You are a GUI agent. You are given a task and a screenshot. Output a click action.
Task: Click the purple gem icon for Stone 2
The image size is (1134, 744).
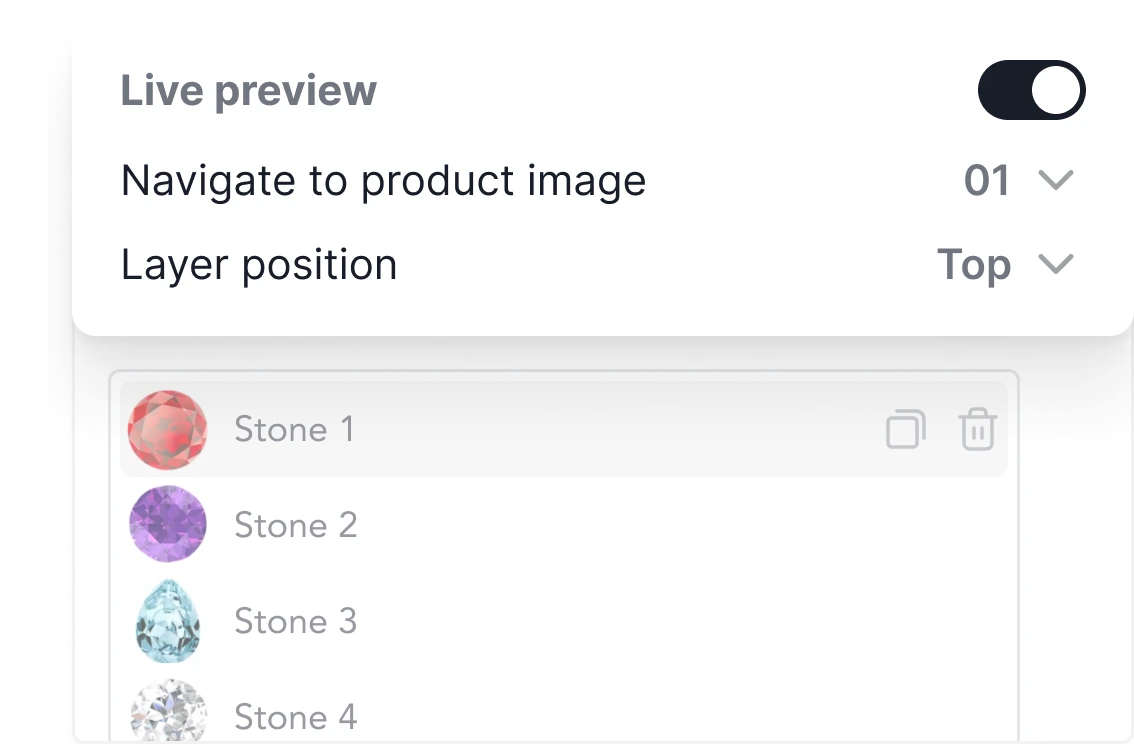[x=167, y=524]
